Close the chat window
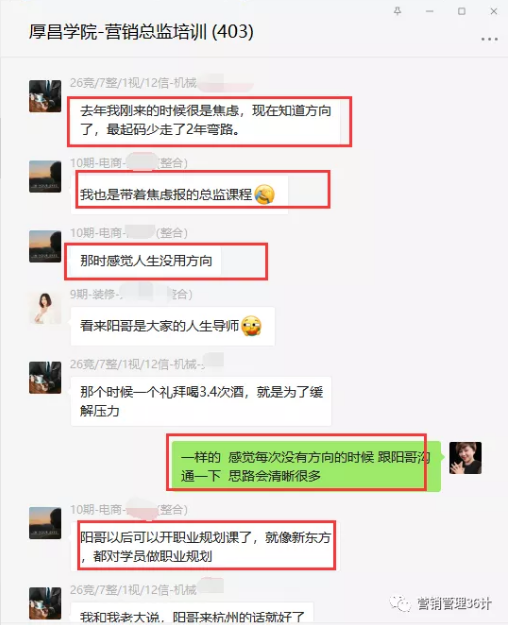 pyautogui.click(x=493, y=11)
